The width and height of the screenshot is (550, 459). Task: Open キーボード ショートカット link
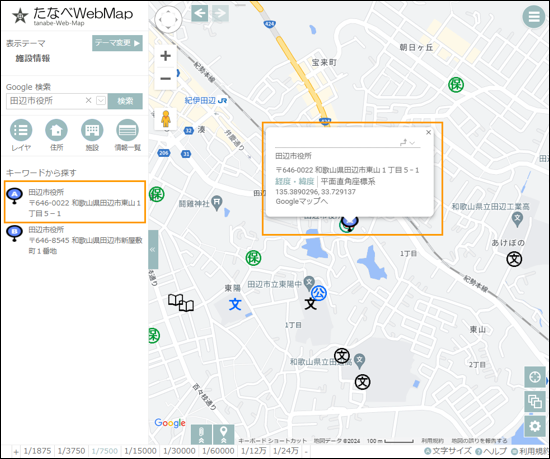coord(273,441)
